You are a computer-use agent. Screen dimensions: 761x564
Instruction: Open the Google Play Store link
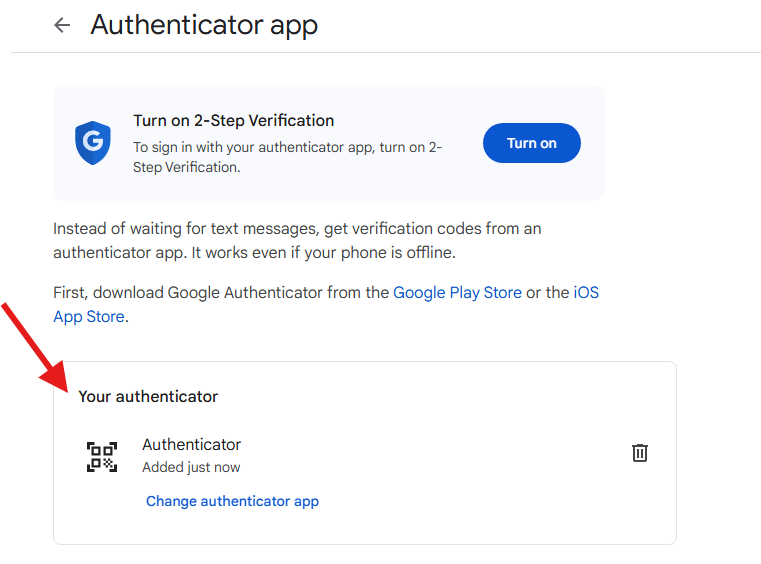pos(457,293)
